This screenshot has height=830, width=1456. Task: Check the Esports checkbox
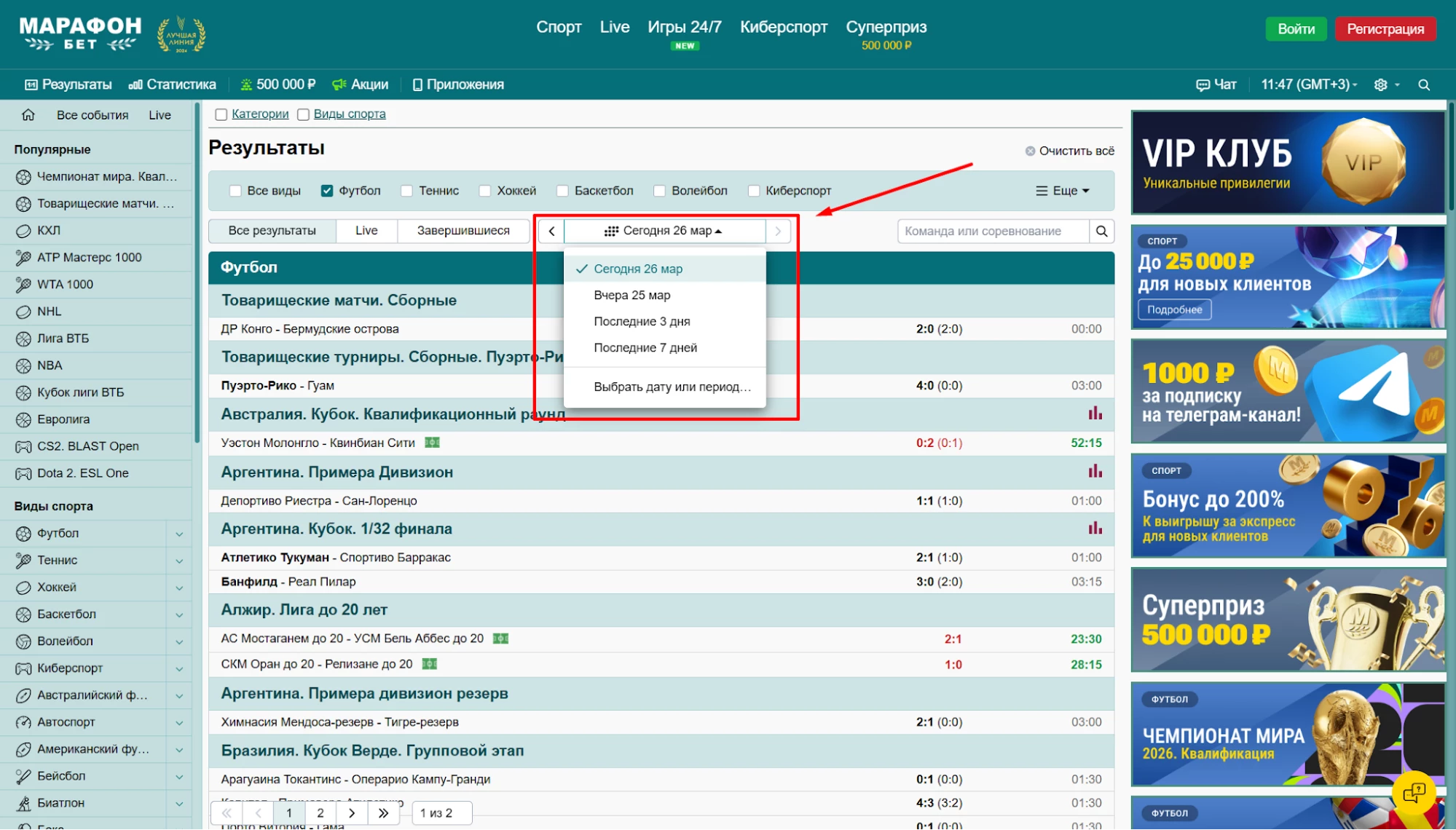pyautogui.click(x=754, y=191)
